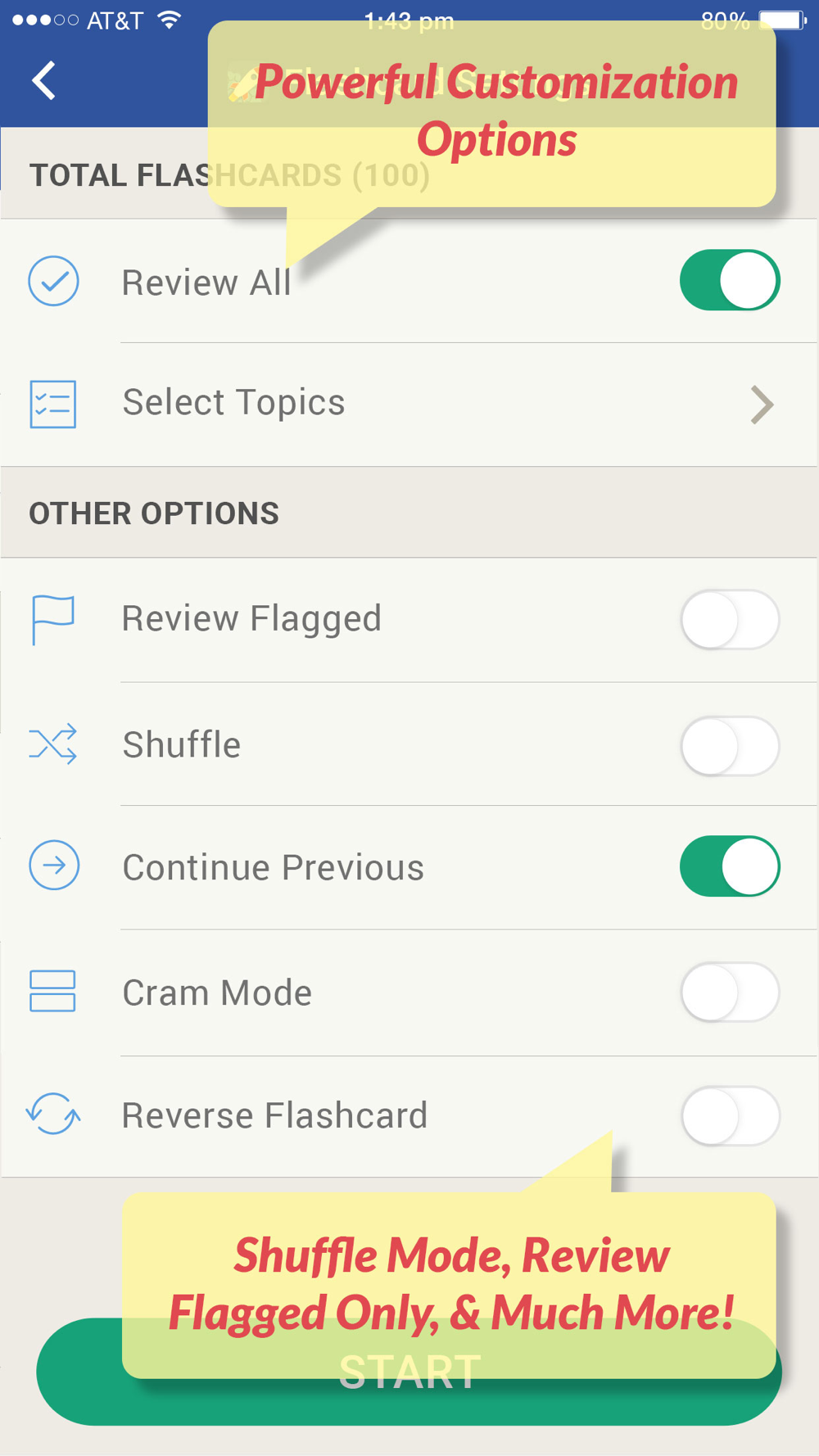
Task: Tap the Shuffle crossed-arrows icon
Action: [x=53, y=744]
